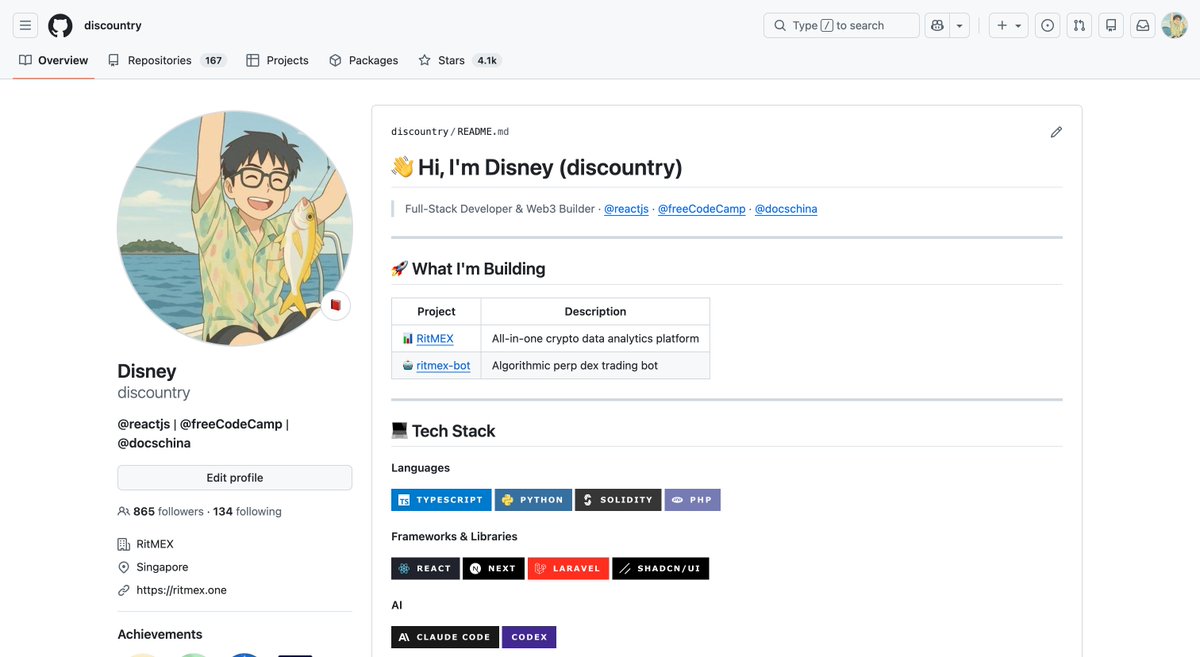Viewport: 1200px width, 657px height.
Task: Open Pull requests icon in header
Action: [x=1079, y=25]
